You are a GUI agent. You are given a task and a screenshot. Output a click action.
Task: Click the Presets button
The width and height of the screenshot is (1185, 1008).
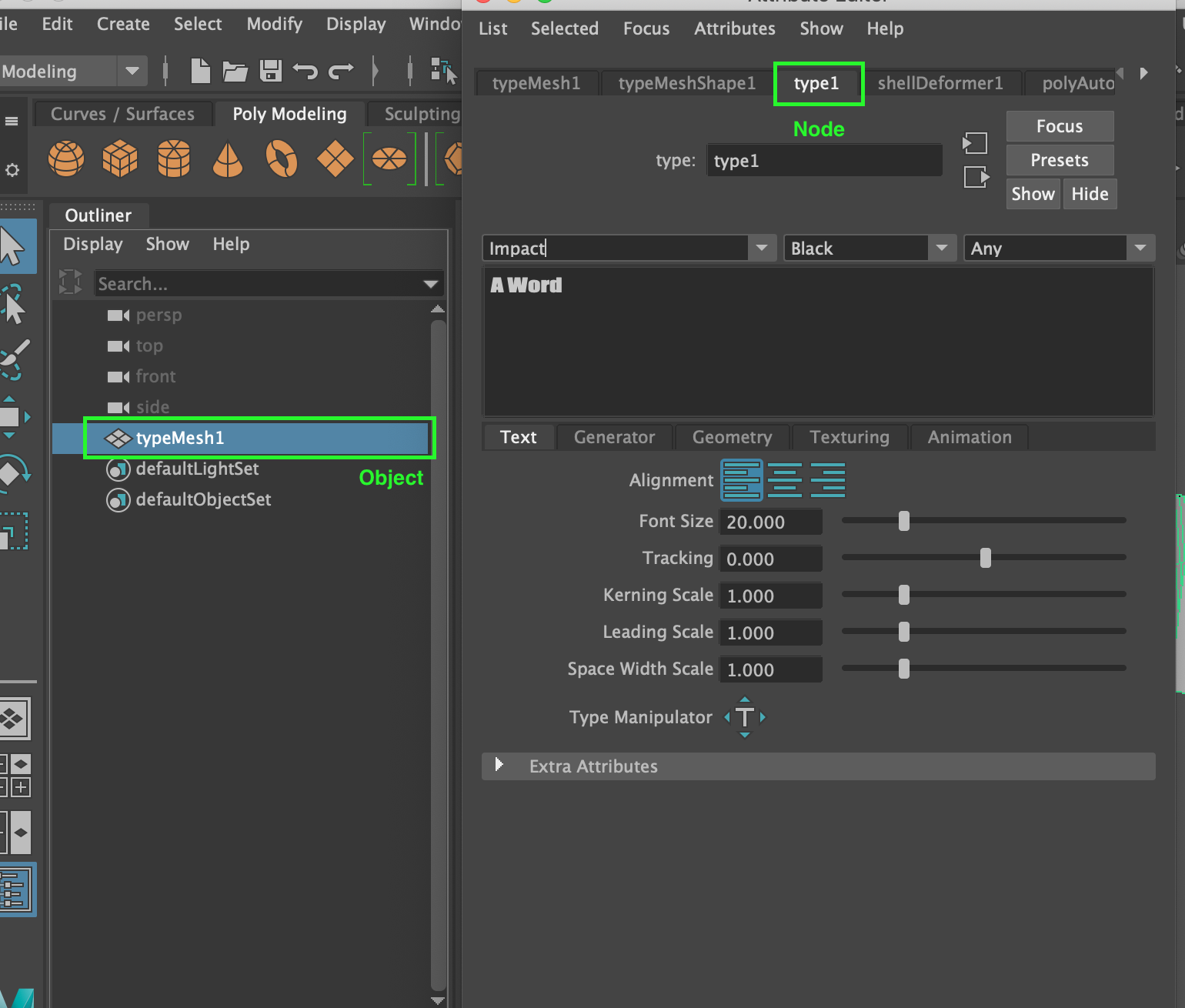click(x=1060, y=160)
